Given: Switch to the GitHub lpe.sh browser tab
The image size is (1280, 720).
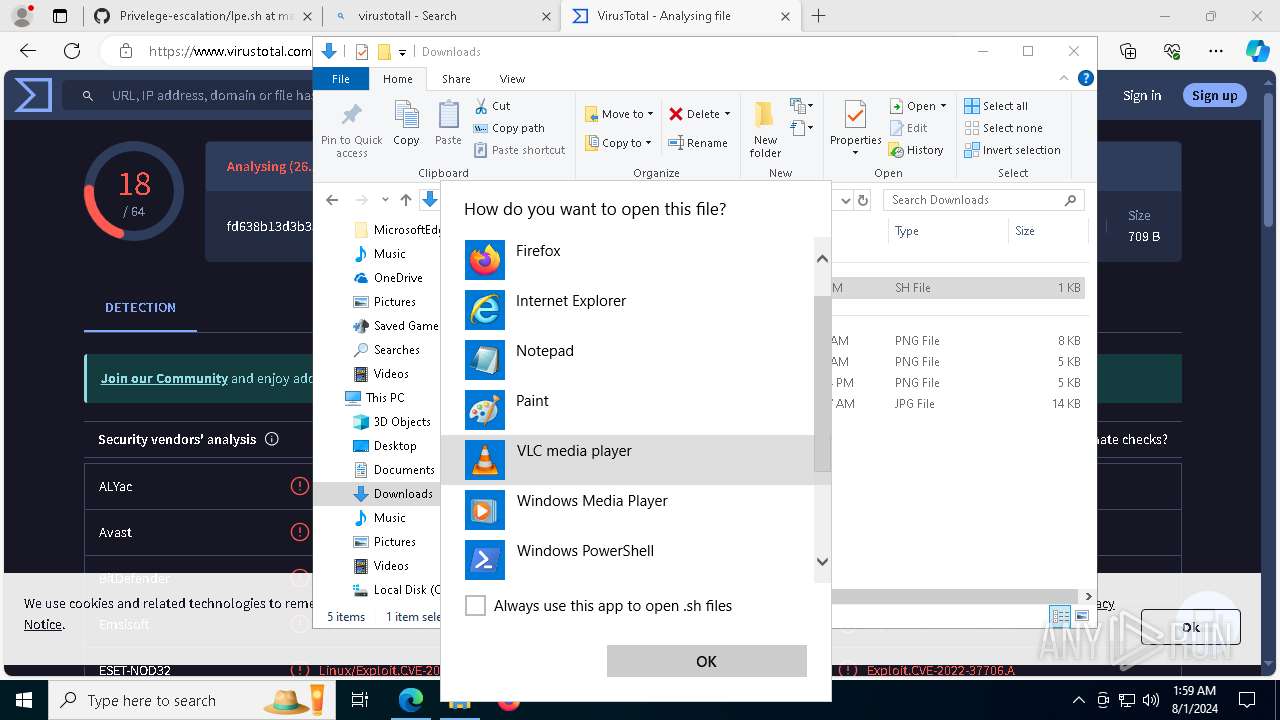Looking at the screenshot, I should (x=204, y=16).
